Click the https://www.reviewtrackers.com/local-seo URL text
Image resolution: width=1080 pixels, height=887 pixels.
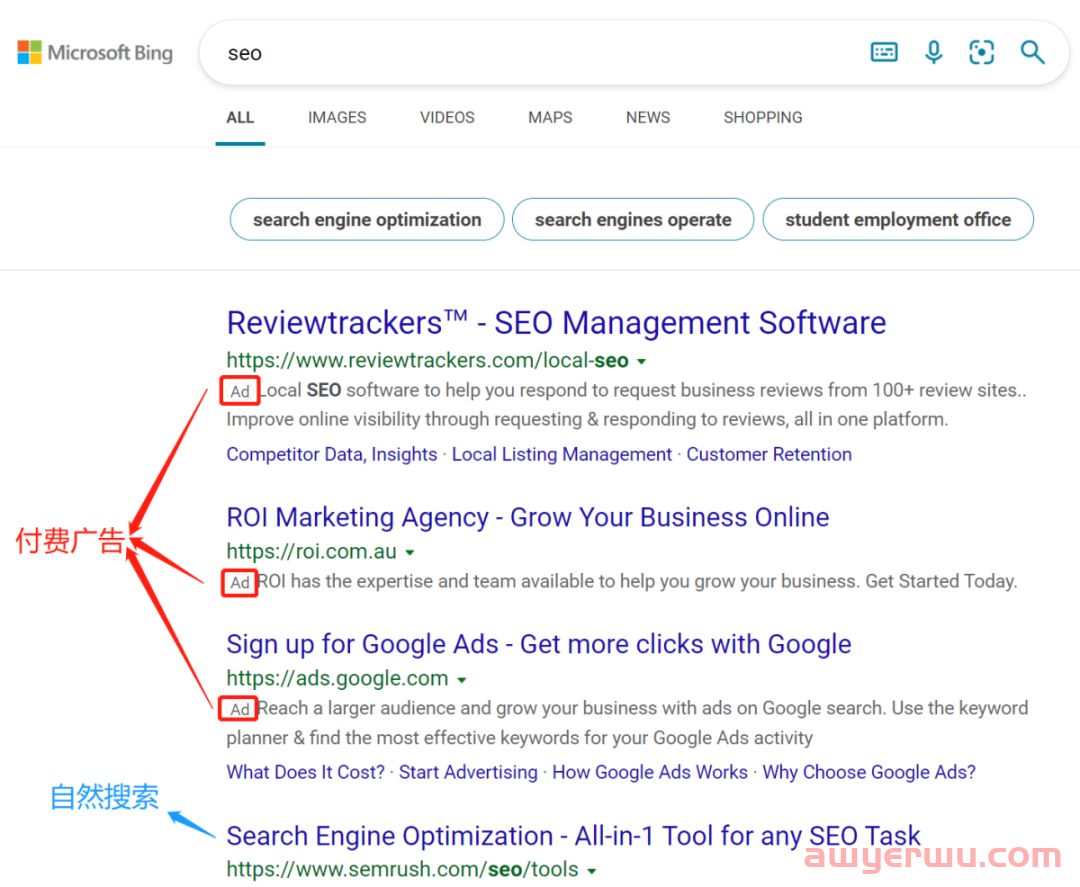pyautogui.click(x=427, y=360)
